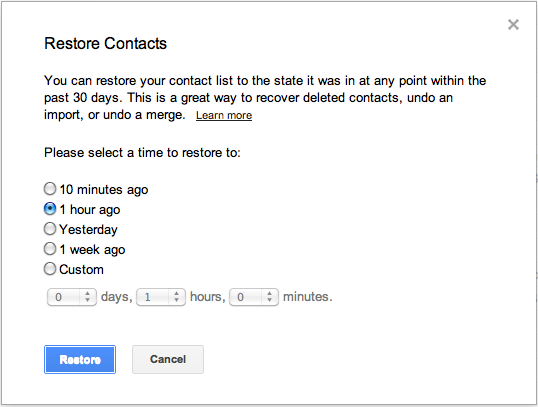Click the Cancel button

168,359
